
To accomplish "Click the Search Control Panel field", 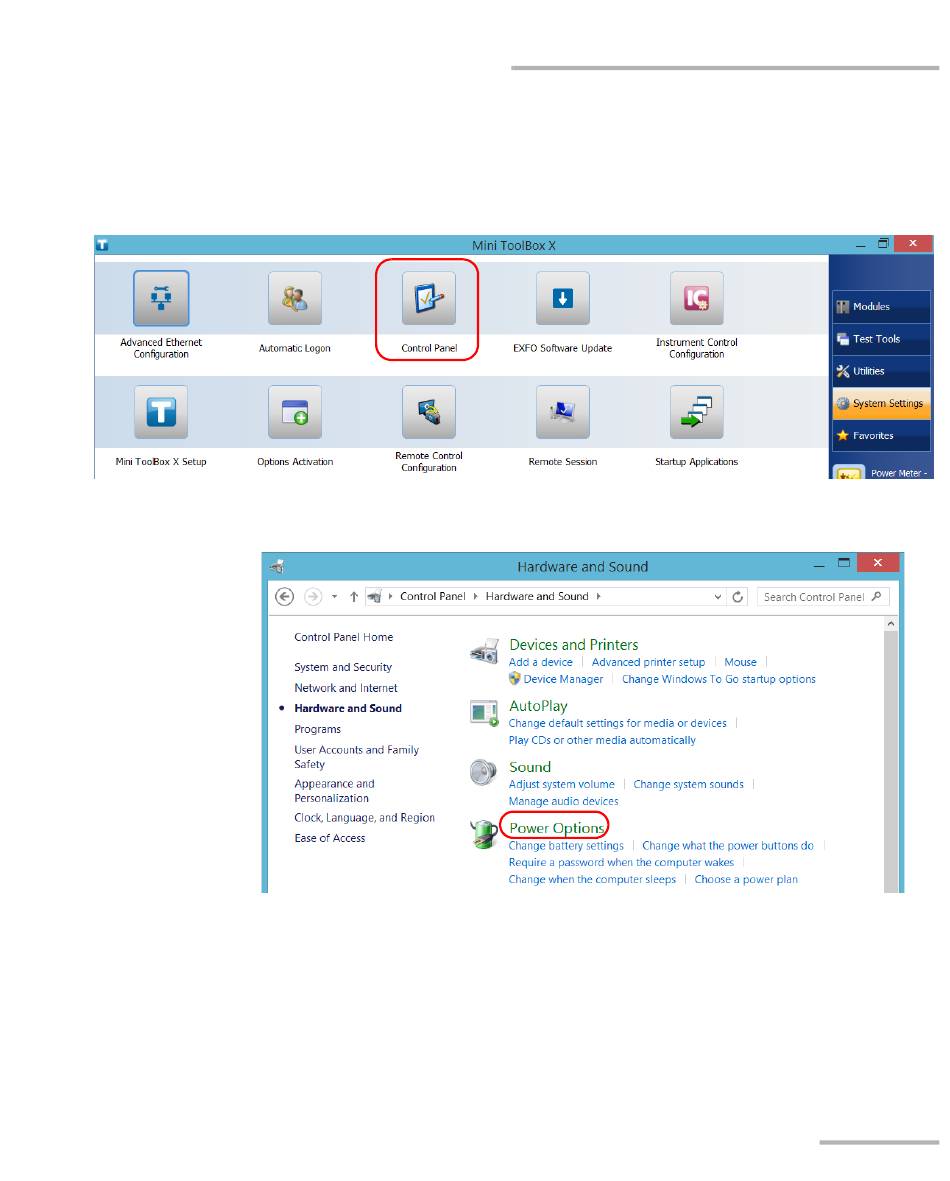I will (x=823, y=597).
